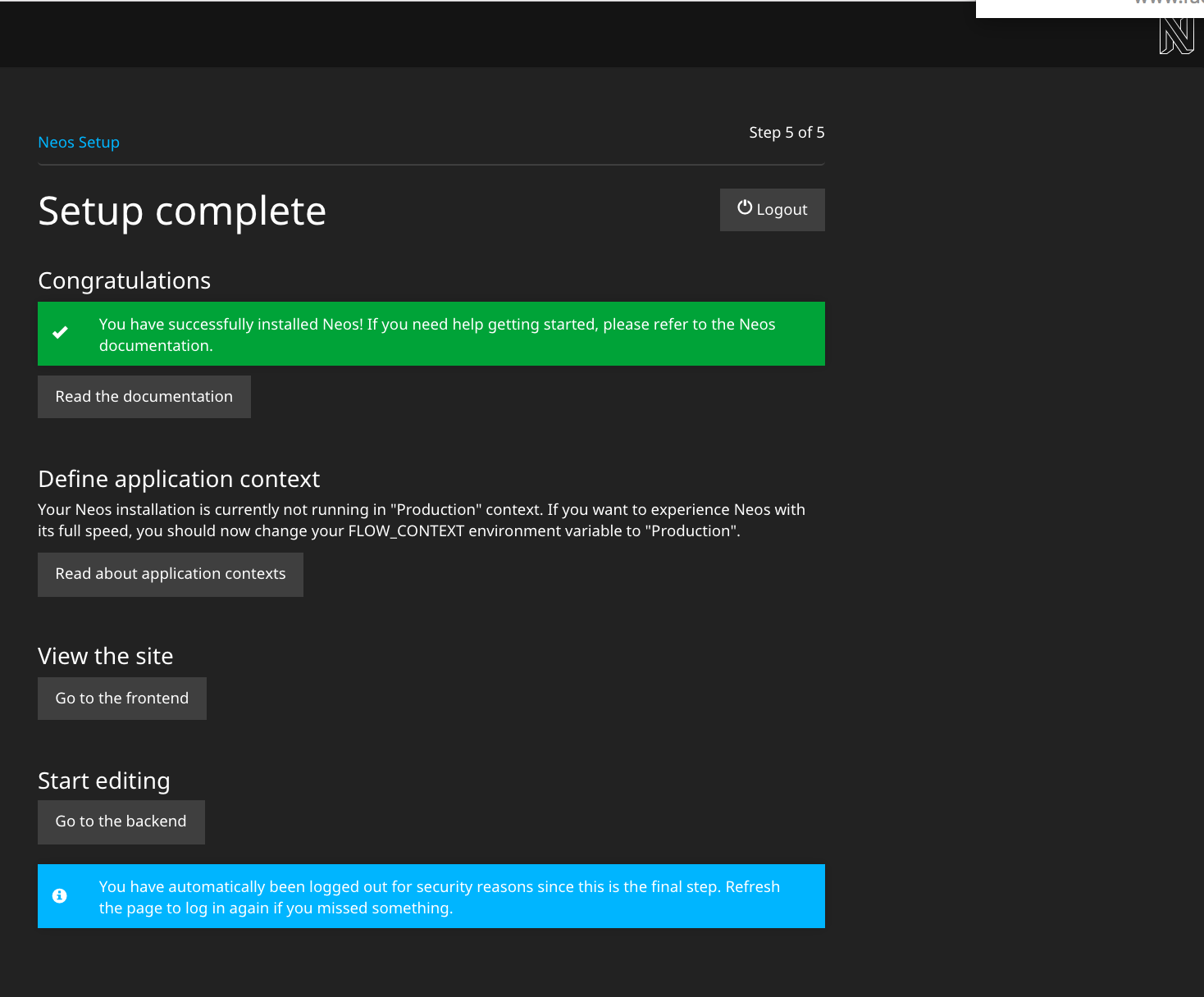
Task: Click the checkmark icon in the green banner
Action: pyautogui.click(x=61, y=333)
